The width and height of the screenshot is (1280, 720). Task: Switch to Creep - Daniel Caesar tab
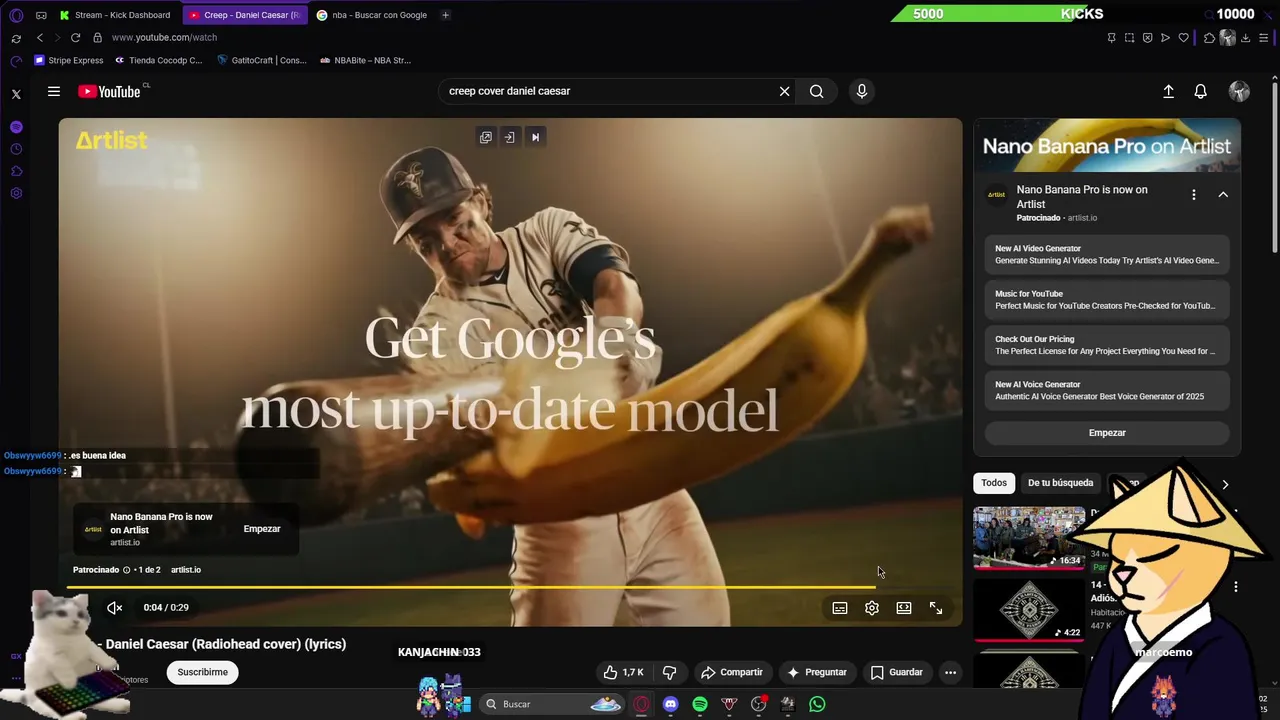pos(246,15)
